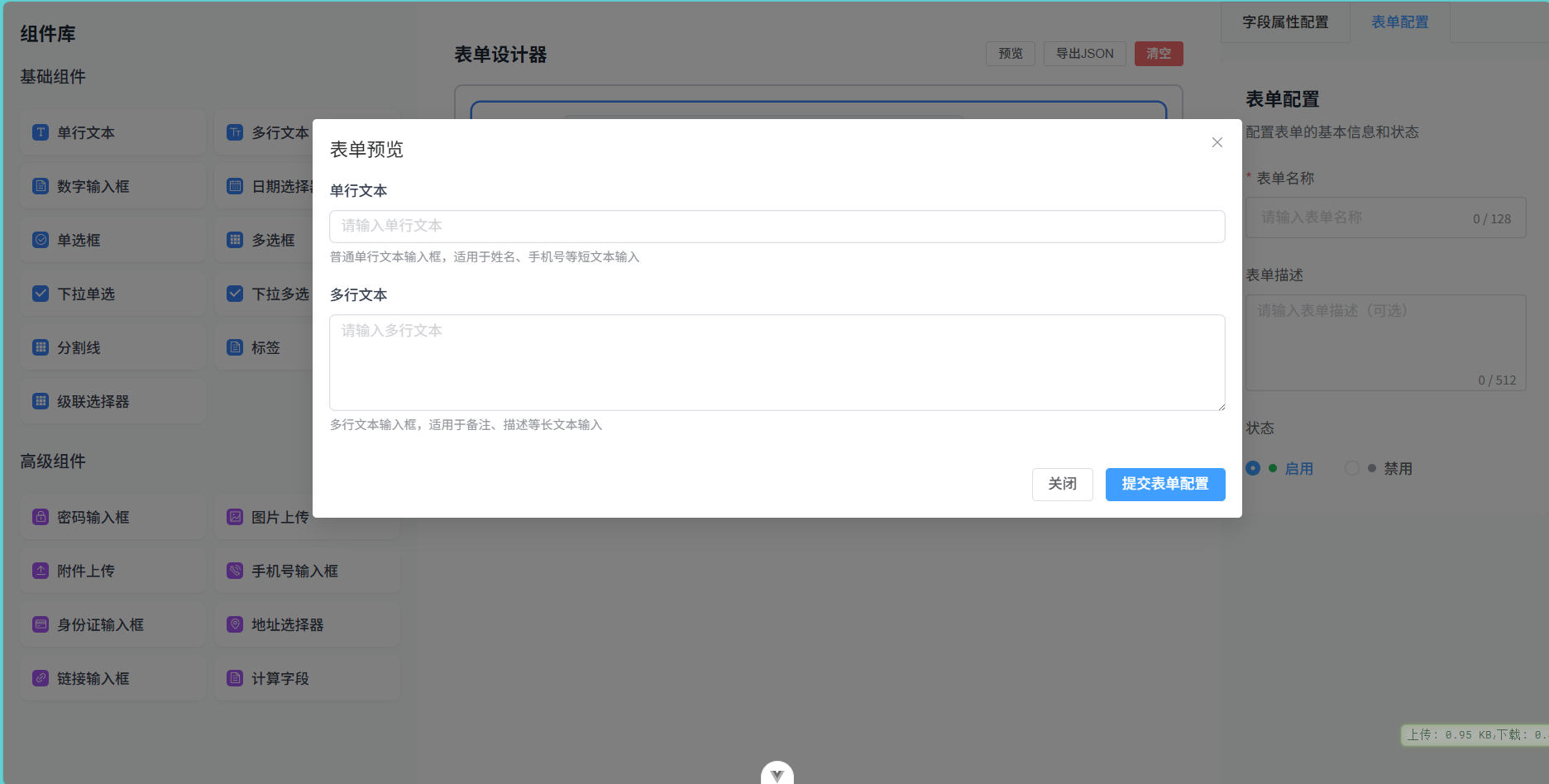Click the single-line text component icon
Image resolution: width=1549 pixels, height=784 pixels.
pyautogui.click(x=41, y=132)
